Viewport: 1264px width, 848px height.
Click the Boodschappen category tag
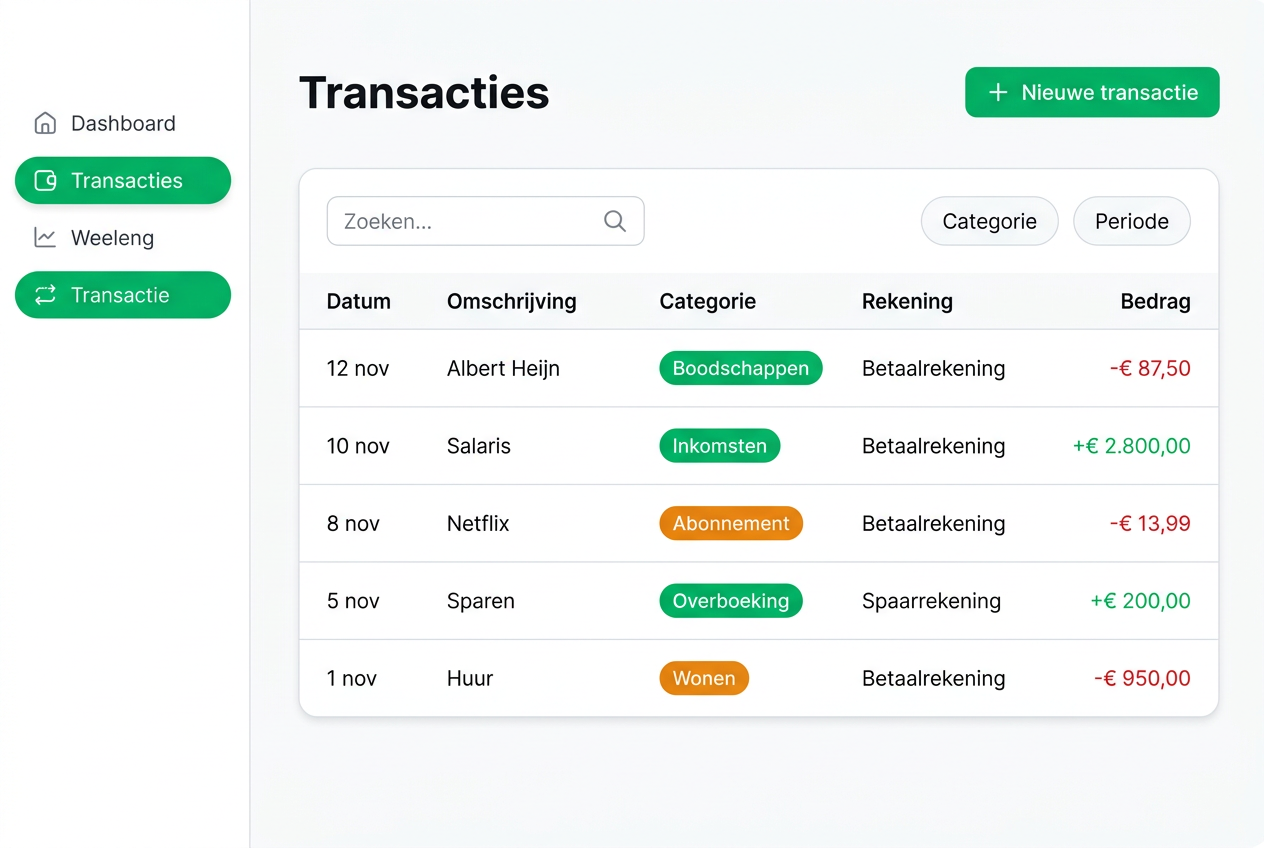click(740, 368)
